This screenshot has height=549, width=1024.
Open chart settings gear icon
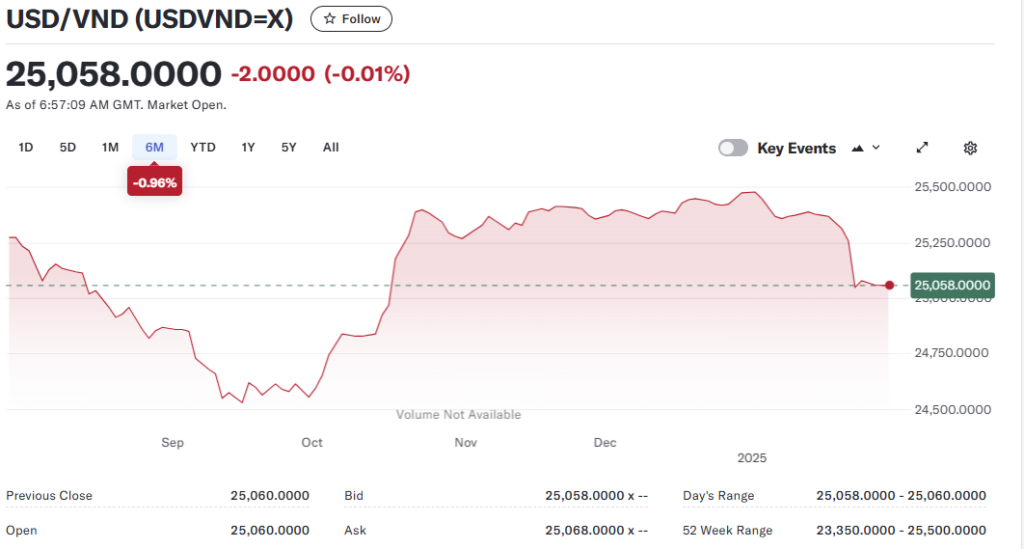(970, 148)
